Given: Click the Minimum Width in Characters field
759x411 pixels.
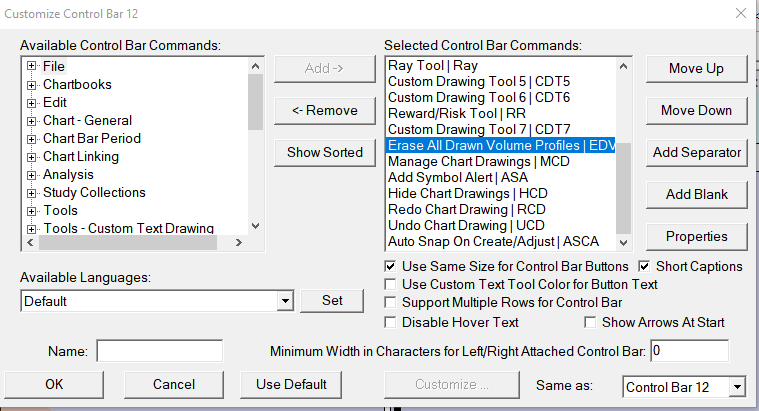Looking at the screenshot, I should tap(689, 351).
